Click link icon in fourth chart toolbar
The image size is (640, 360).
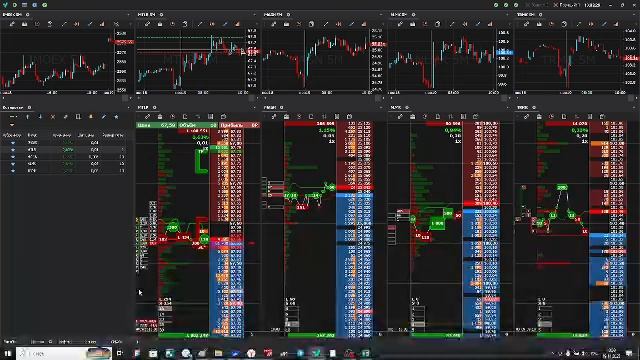coord(400,24)
